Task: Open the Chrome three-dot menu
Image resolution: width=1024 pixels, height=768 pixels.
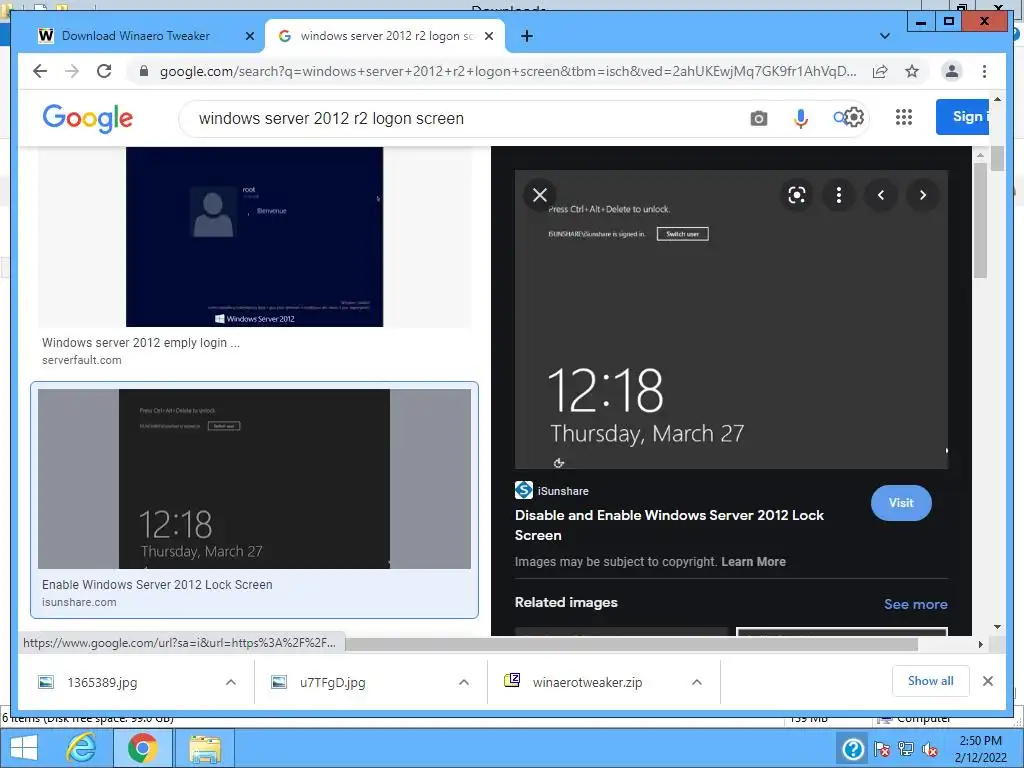Action: [x=984, y=71]
